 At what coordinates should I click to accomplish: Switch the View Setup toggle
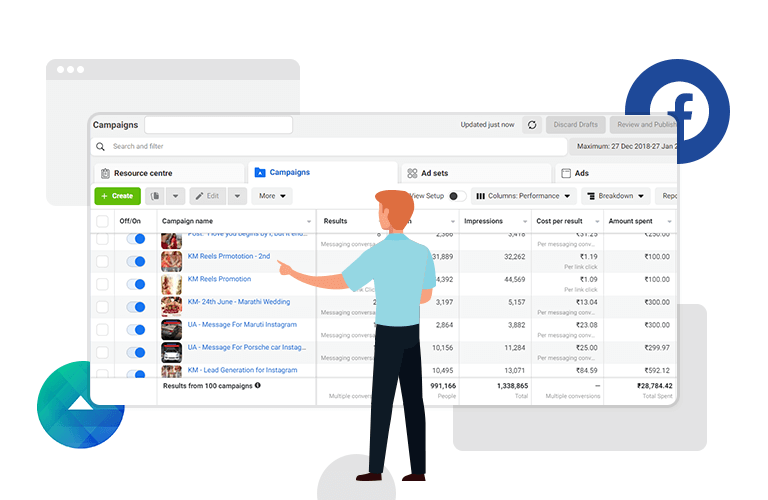coord(456,196)
